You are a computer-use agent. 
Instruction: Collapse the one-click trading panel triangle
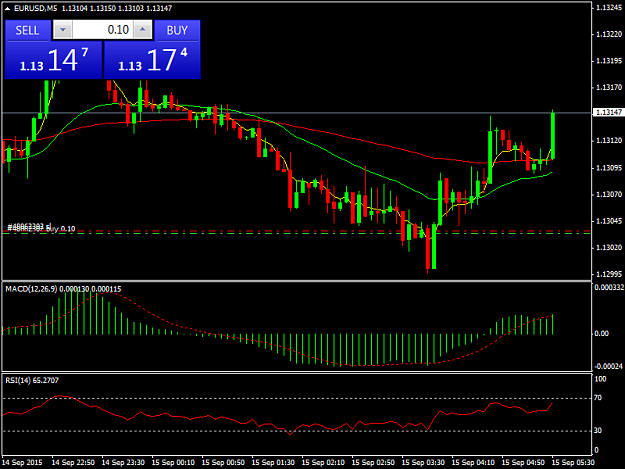[x=7, y=8]
